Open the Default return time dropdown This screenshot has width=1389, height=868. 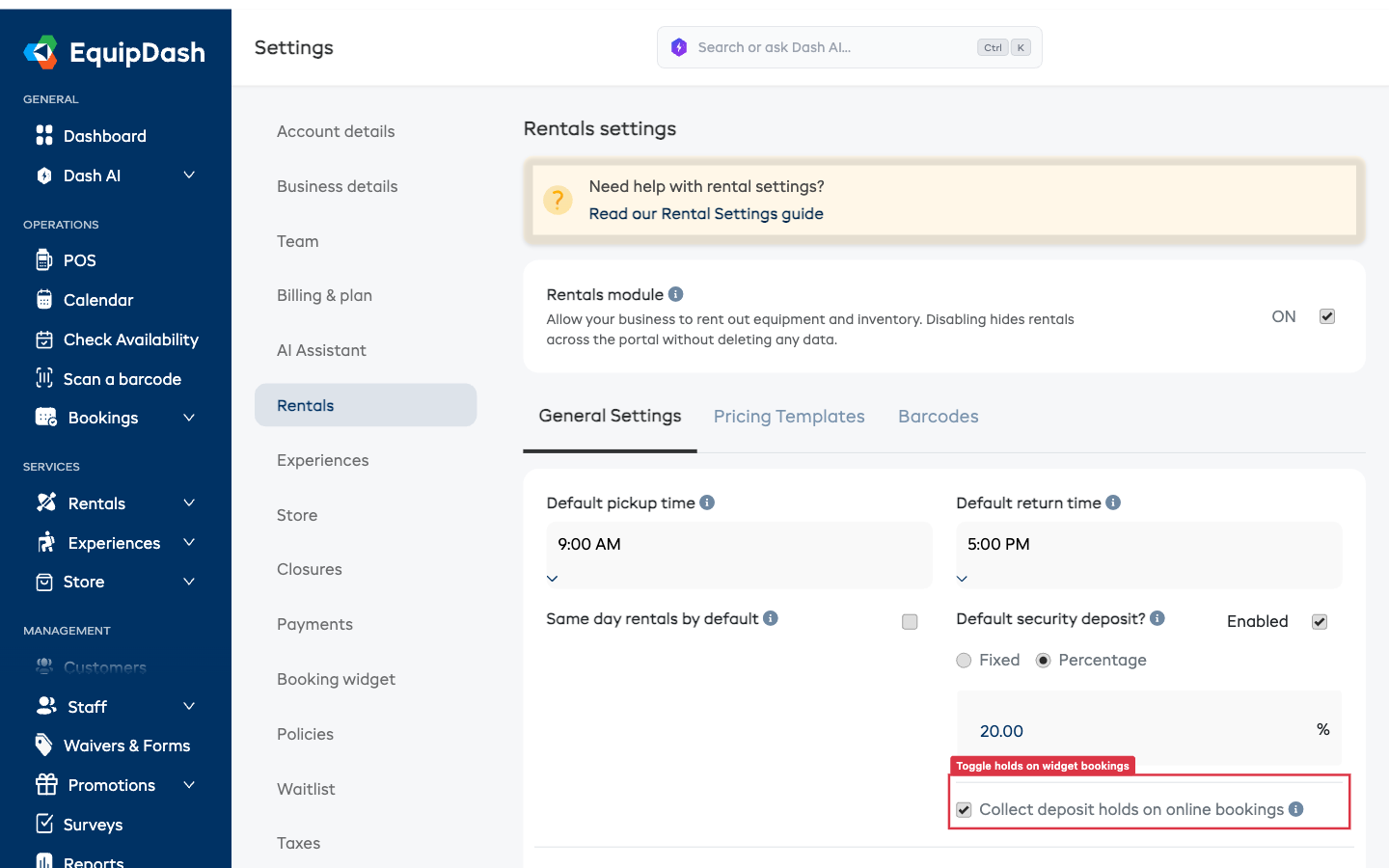point(1149,556)
